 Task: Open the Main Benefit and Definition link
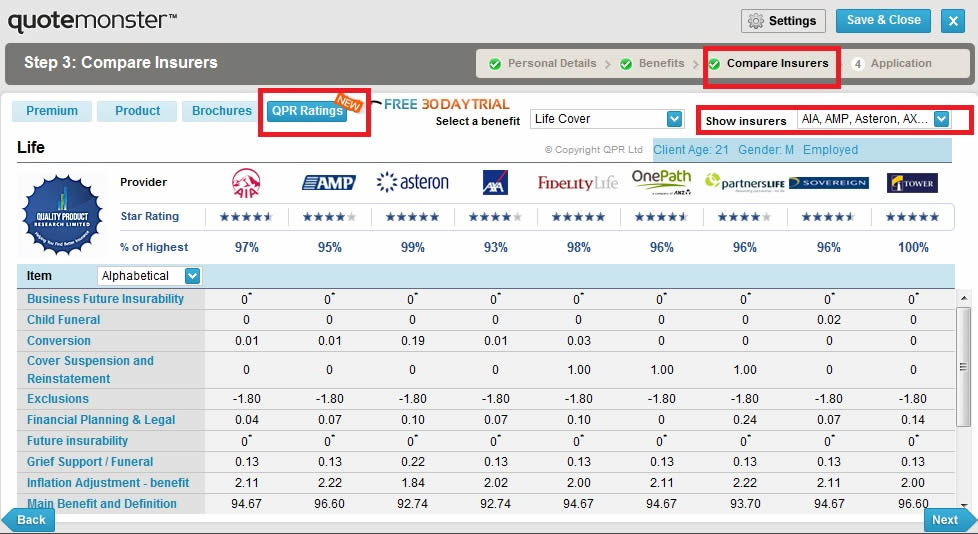(x=102, y=504)
